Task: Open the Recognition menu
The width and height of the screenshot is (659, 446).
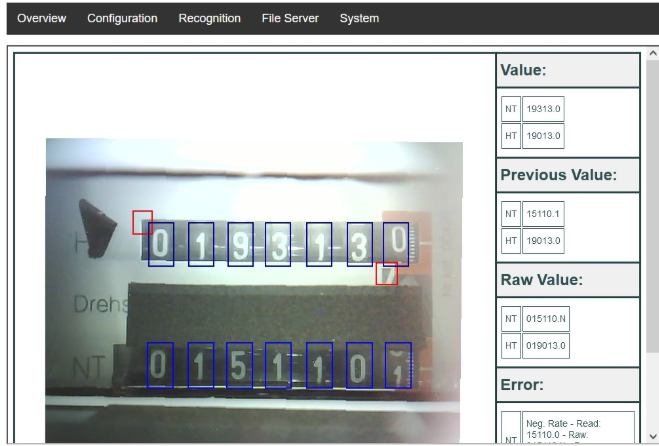Action: tap(209, 18)
